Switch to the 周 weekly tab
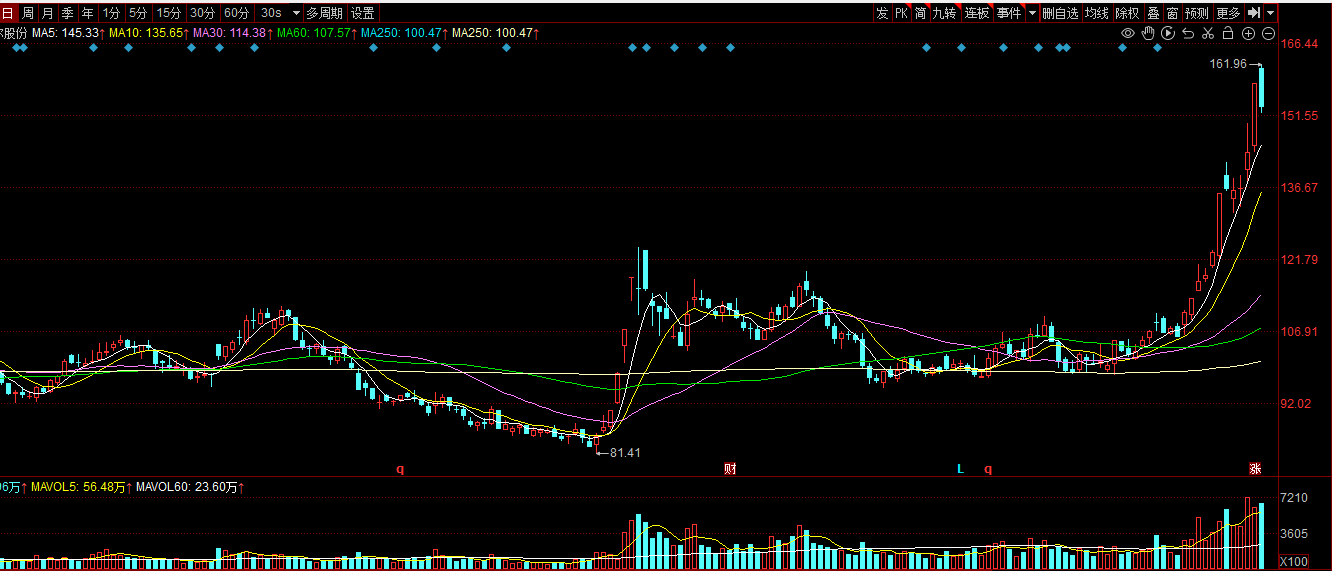Screen dimensions: 1332x571 pyautogui.click(x=28, y=13)
